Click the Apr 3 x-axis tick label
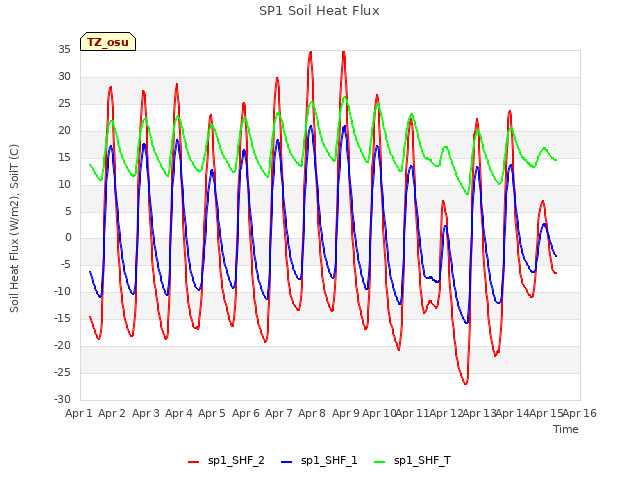This screenshot has width=640, height=480. coord(146,413)
